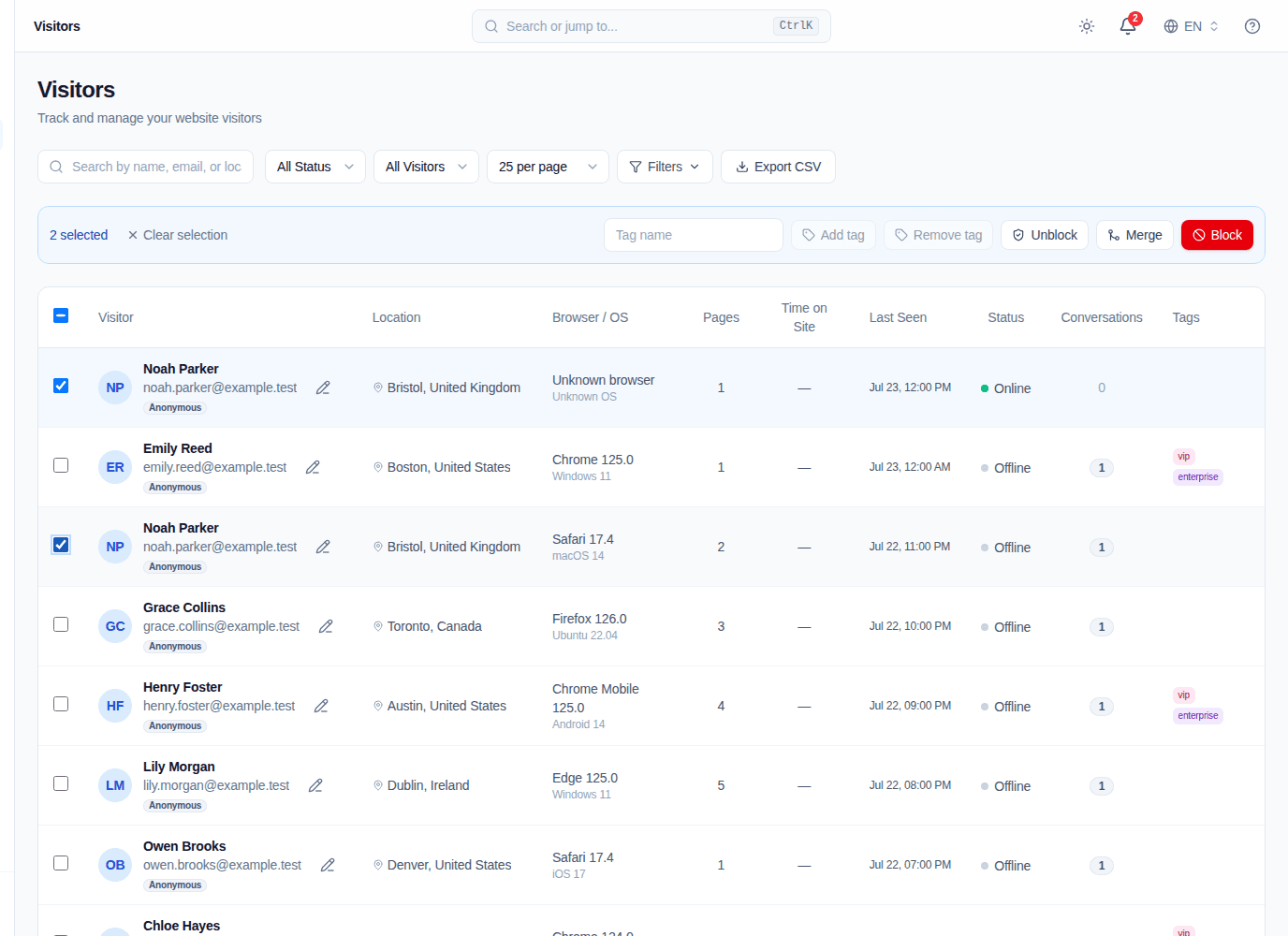Click the Location column header
1288x936 pixels.
click(396, 317)
